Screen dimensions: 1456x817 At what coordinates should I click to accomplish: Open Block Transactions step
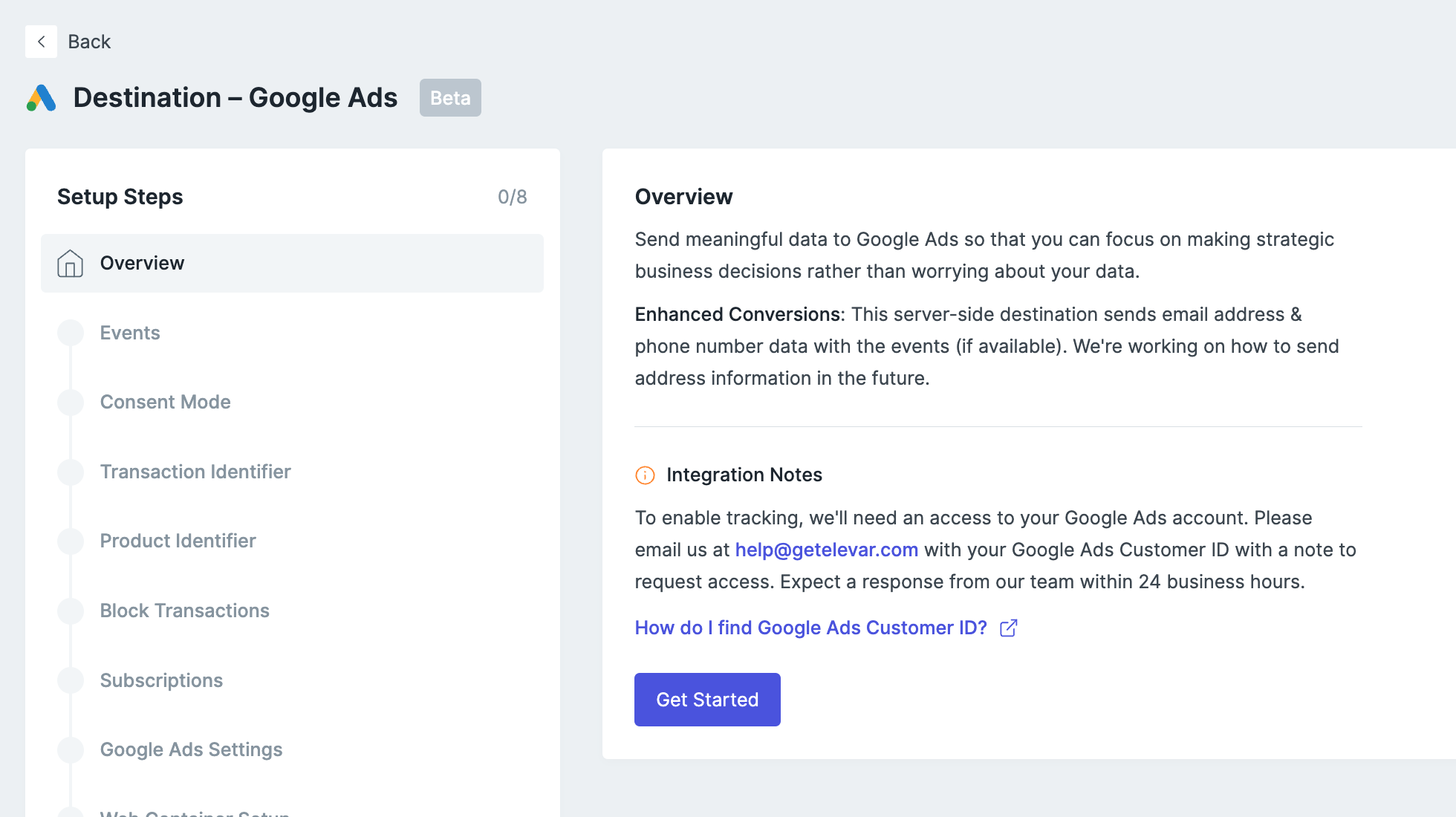[184, 611]
